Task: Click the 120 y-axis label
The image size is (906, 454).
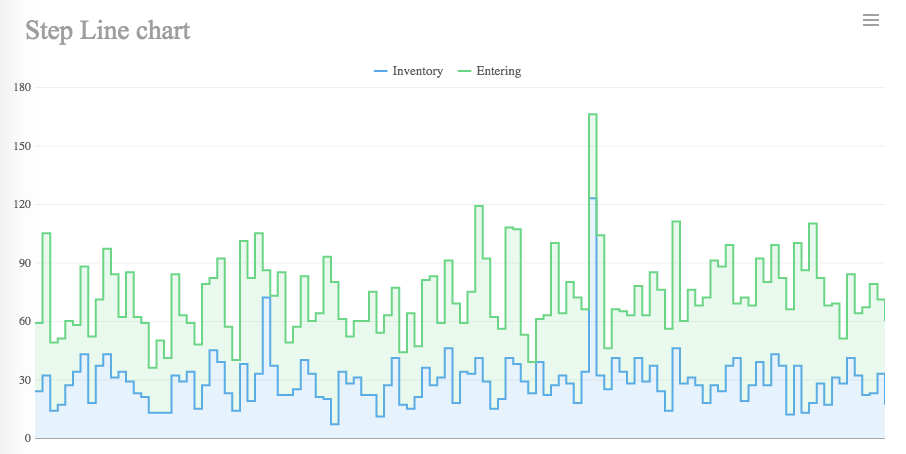Action: (21, 205)
